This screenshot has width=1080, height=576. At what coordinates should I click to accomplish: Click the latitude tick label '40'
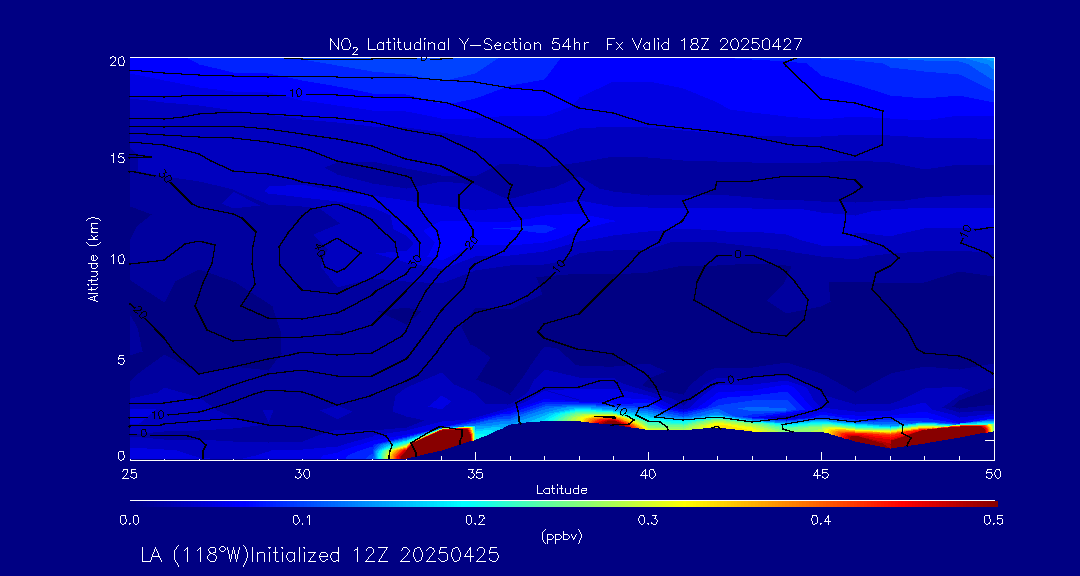click(x=647, y=474)
